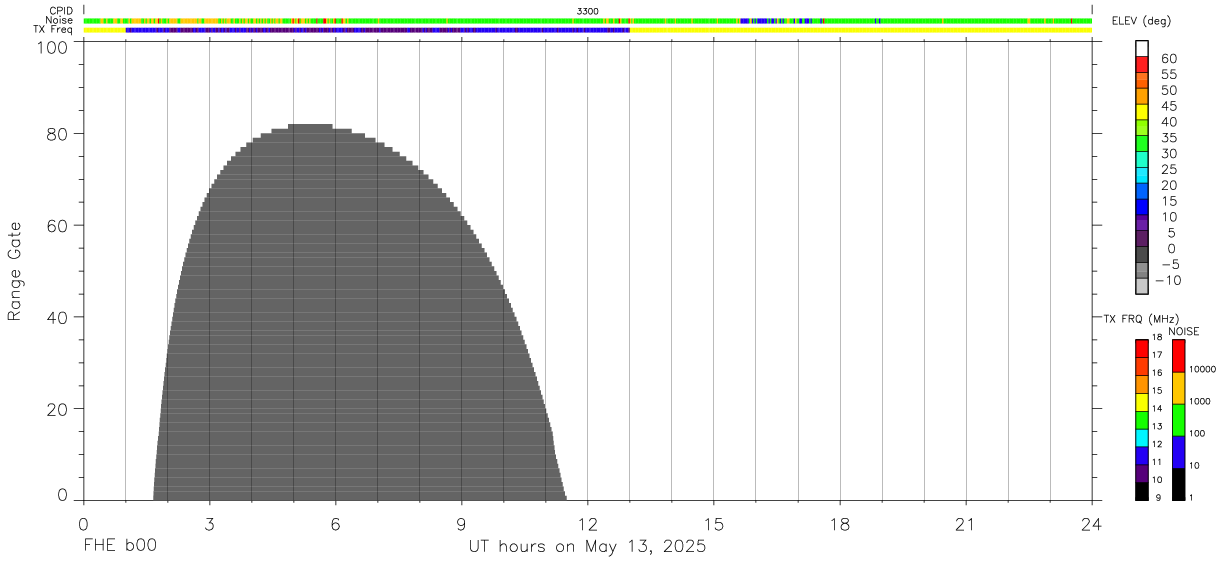The image size is (1228, 567).
Task: Click the '17' label on the TX FRQ colorbar
Action: [1157, 356]
